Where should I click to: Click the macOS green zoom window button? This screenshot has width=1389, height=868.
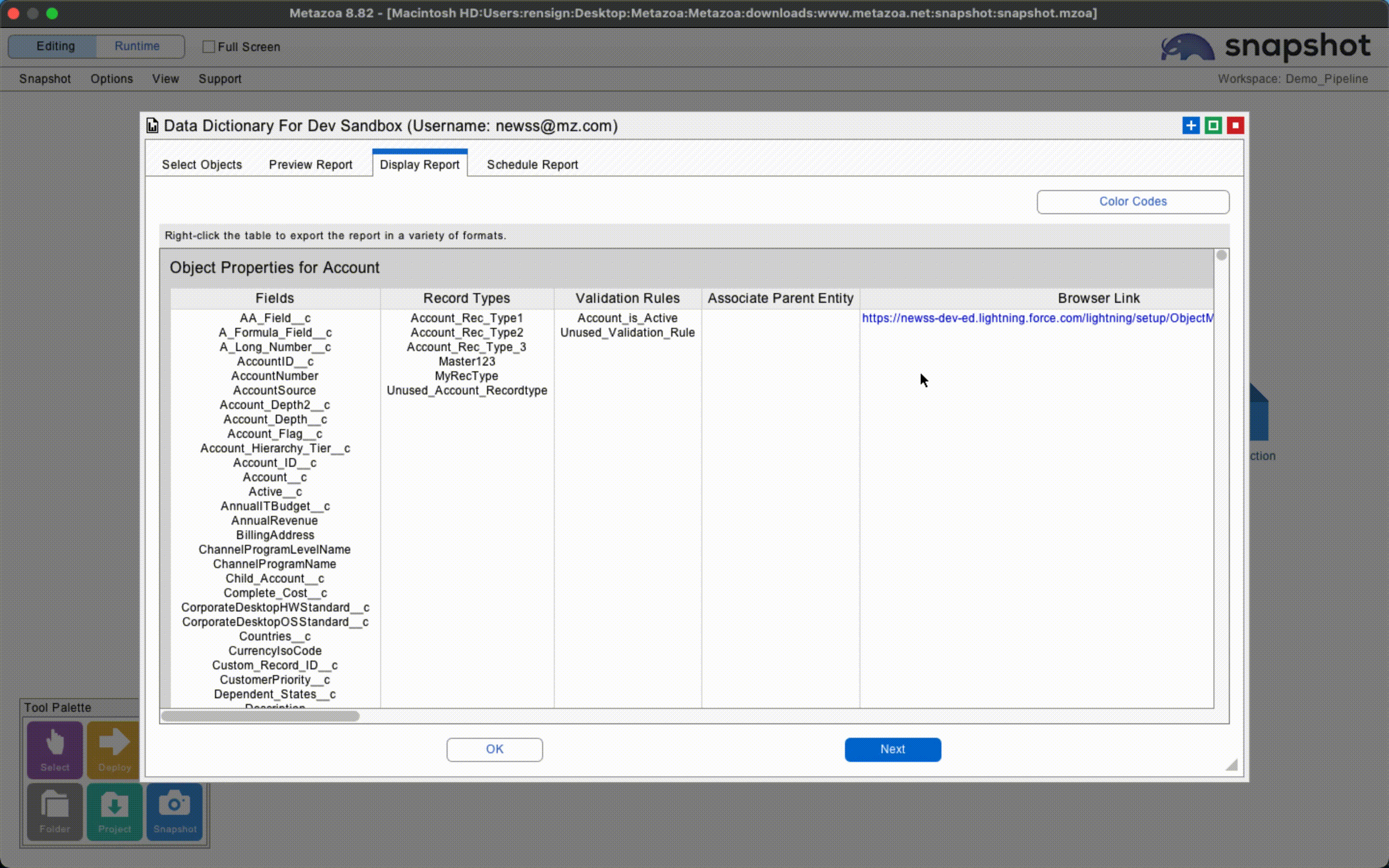click(x=52, y=13)
